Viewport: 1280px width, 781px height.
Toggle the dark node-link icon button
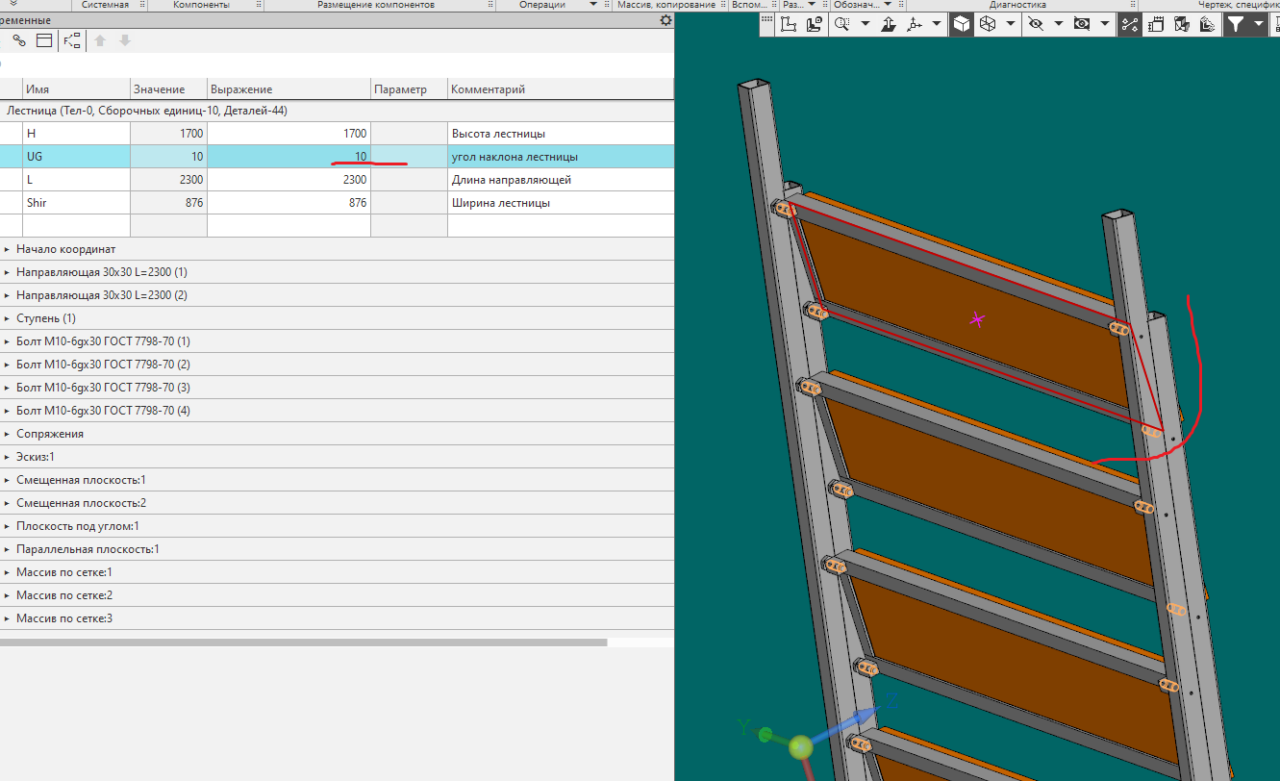click(1130, 24)
